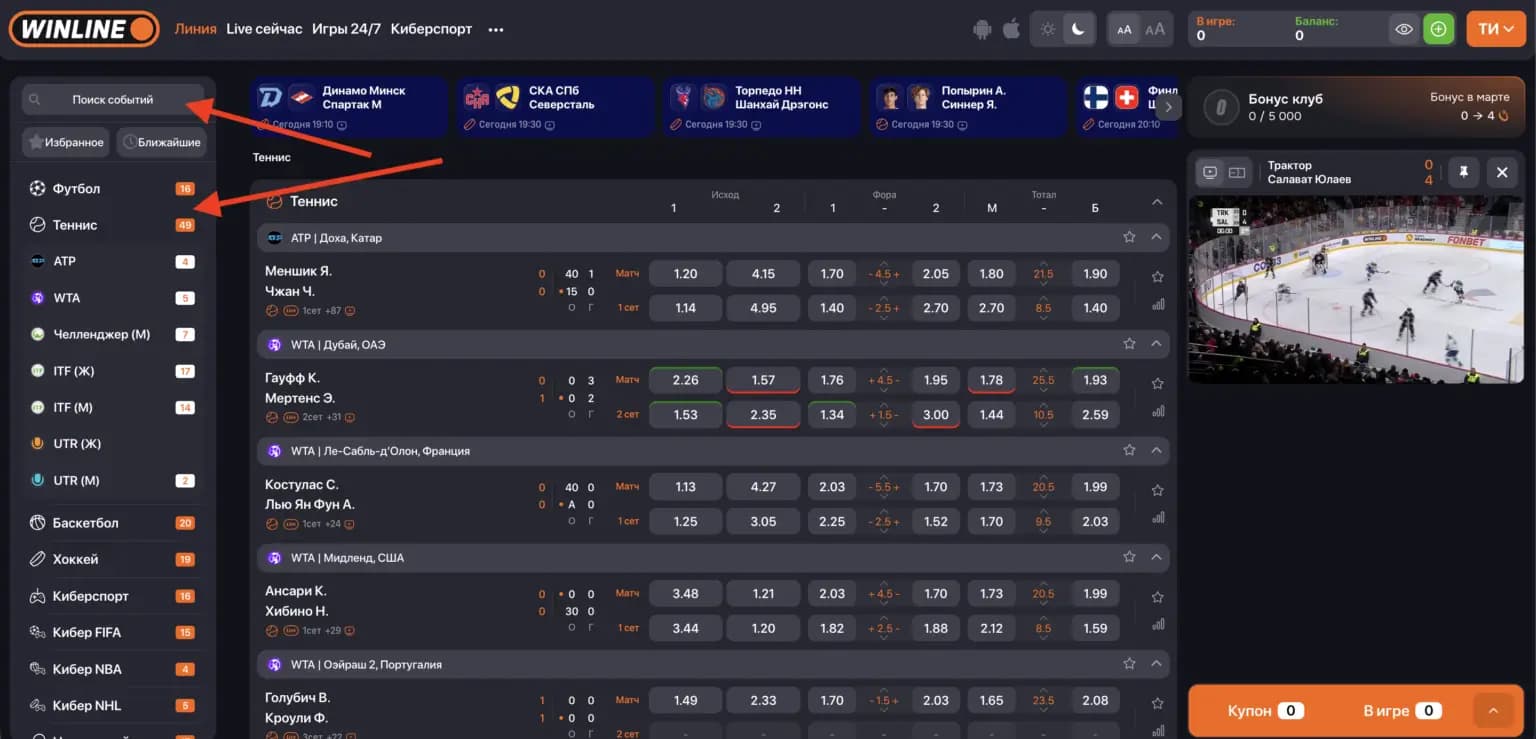Viewport: 1536px width, 739px height.
Task: Click the ITF (Ж) sidebar icon
Action: coord(38,371)
